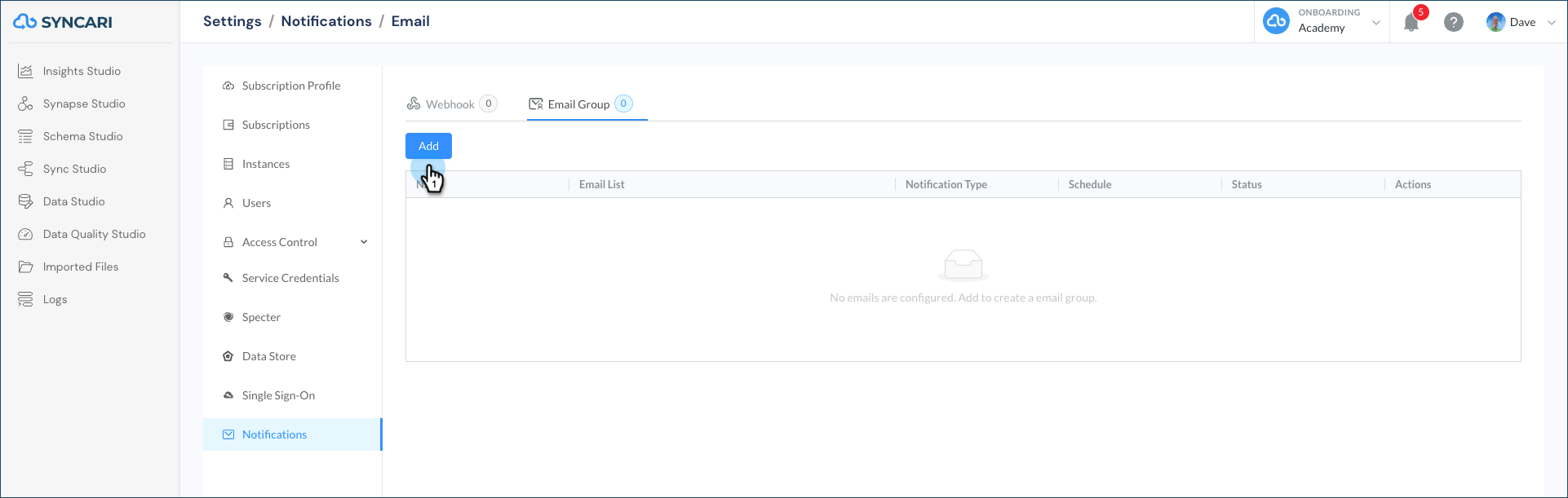Open Specter settings label
The image size is (1568, 498).
point(261,317)
